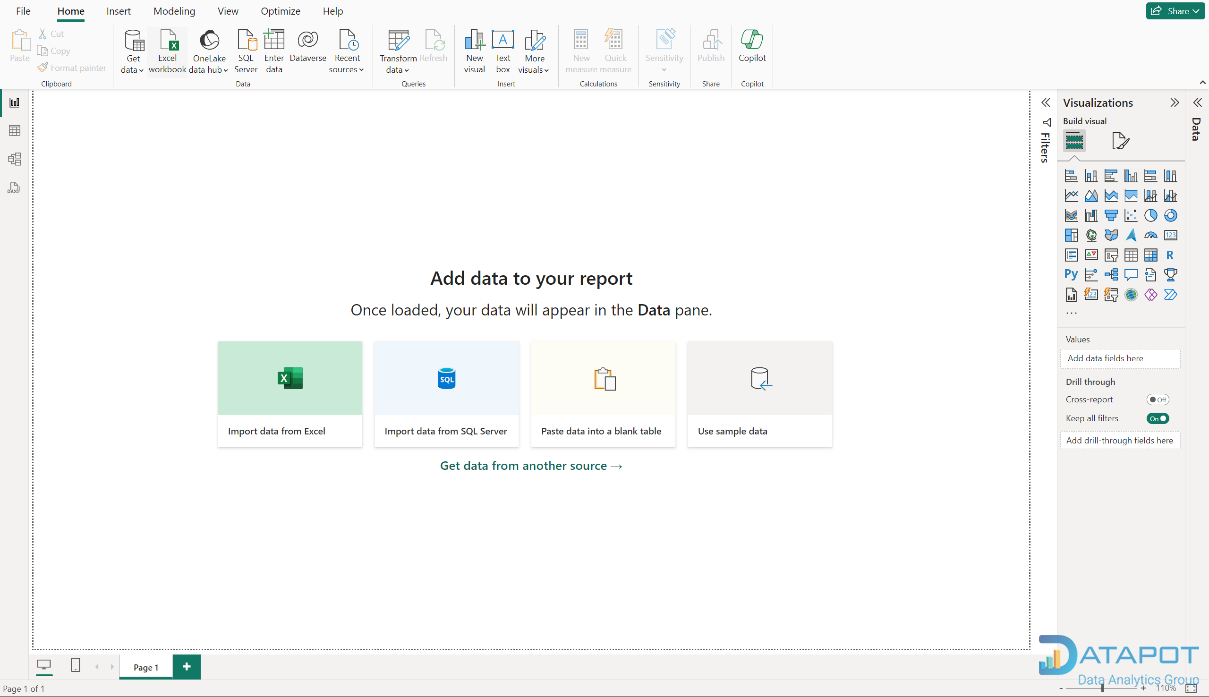The width and height of the screenshot is (1209, 697).
Task: Expand the collapsed Data pane
Action: click(x=1196, y=102)
